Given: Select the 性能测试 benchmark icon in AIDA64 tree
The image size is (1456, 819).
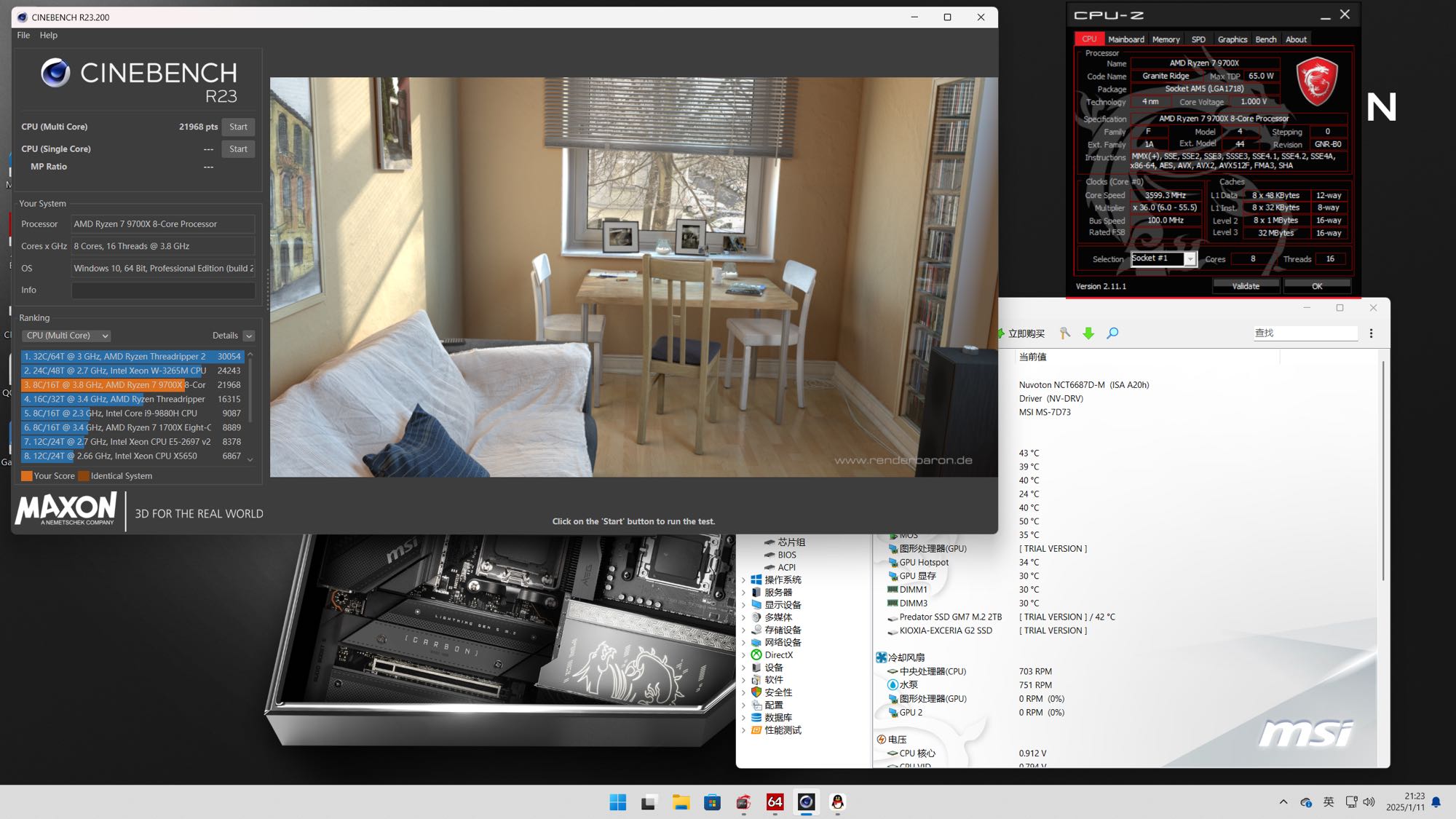Looking at the screenshot, I should (756, 730).
